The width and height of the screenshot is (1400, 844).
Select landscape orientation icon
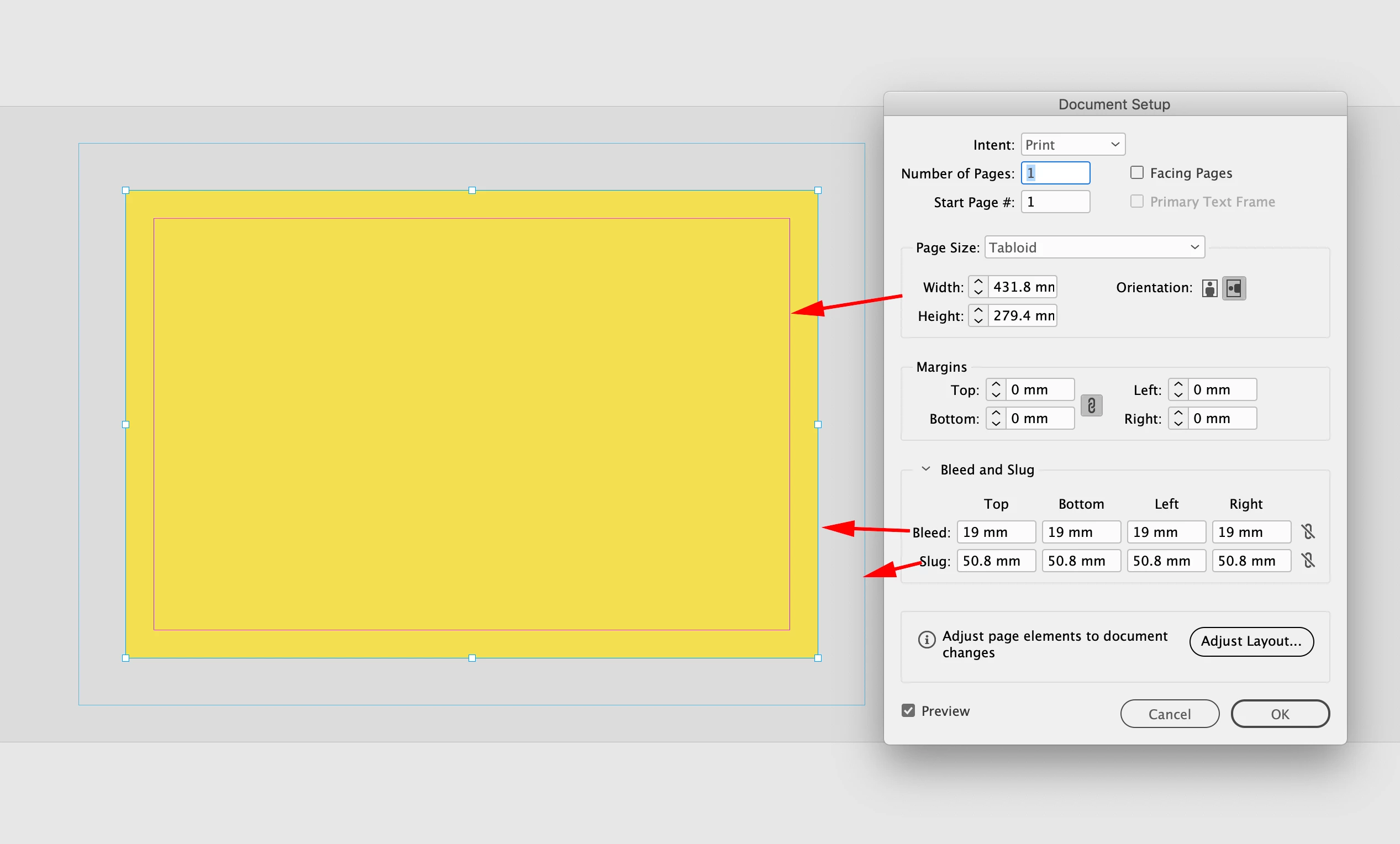coord(1234,288)
